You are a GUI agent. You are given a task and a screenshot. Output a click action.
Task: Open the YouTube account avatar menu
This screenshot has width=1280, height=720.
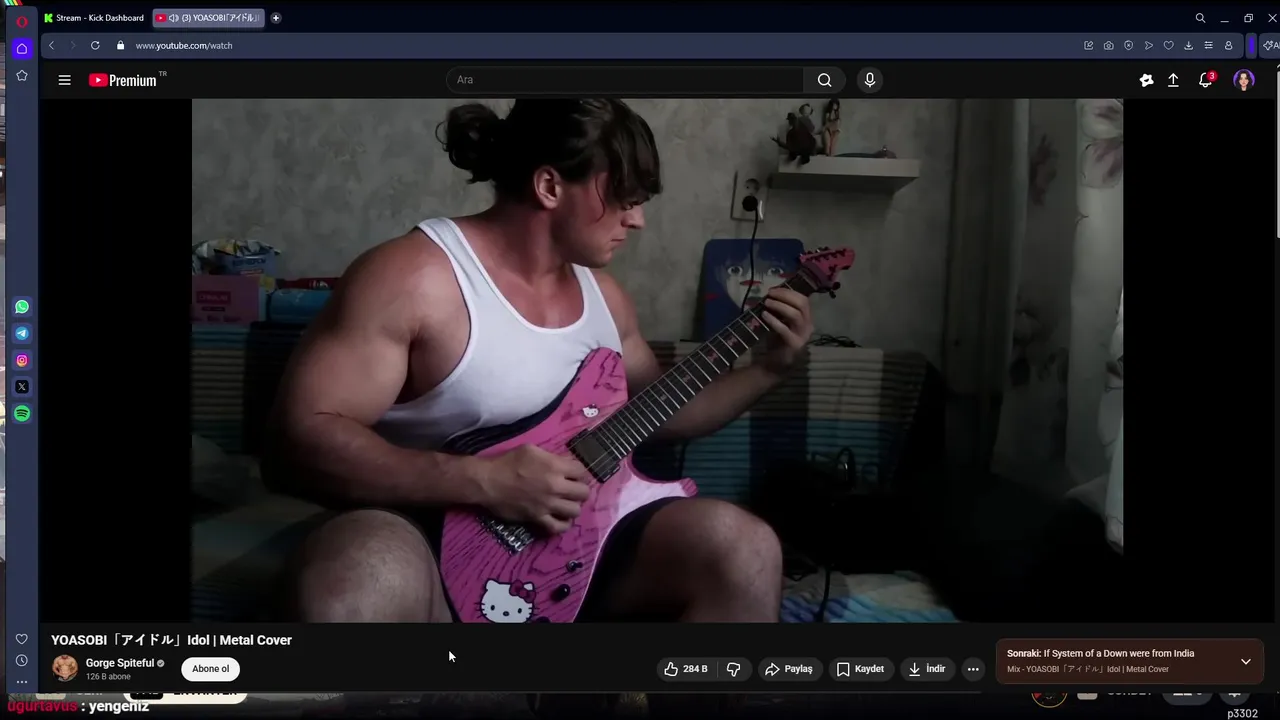coord(1244,80)
